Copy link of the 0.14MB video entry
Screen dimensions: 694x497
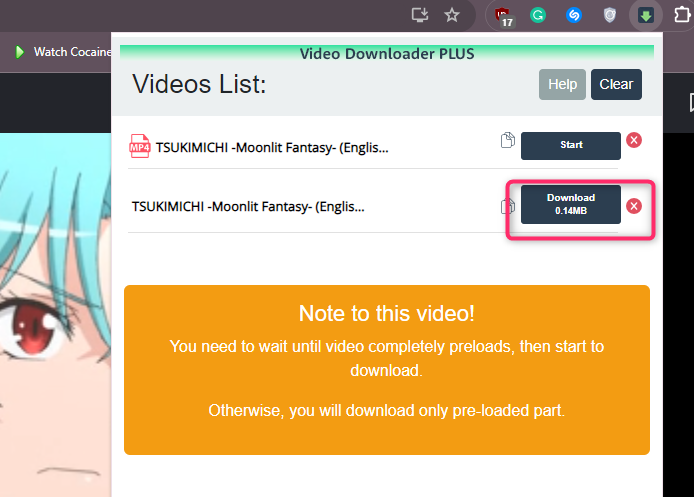(x=508, y=206)
